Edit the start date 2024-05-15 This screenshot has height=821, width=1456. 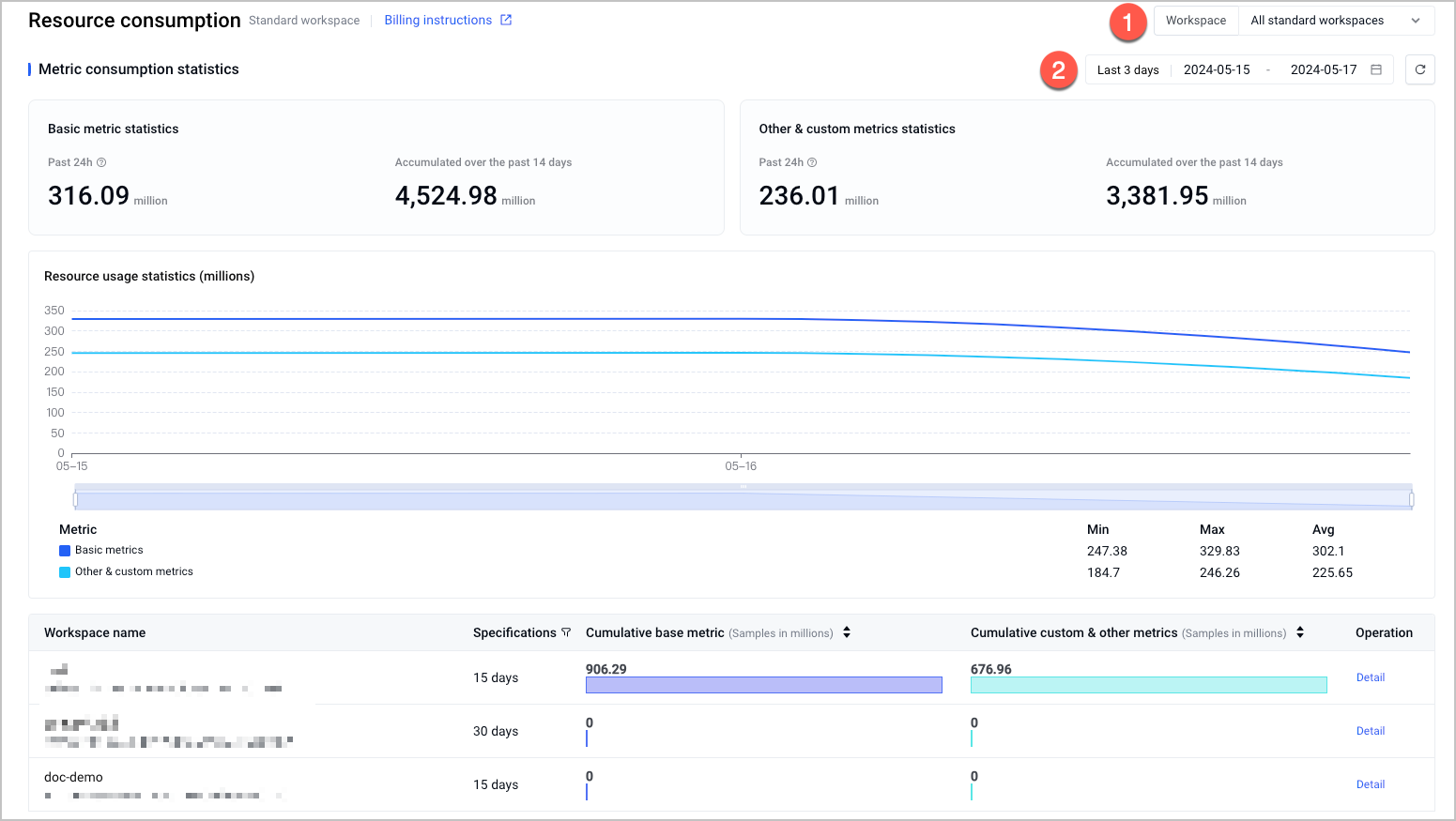point(1217,70)
